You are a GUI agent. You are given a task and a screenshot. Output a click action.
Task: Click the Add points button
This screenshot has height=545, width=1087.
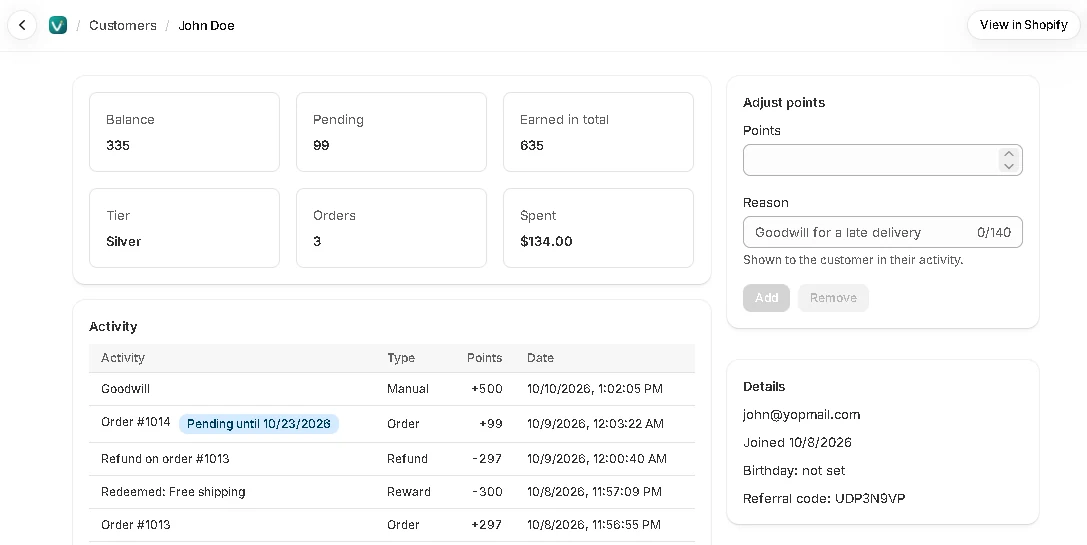766,297
